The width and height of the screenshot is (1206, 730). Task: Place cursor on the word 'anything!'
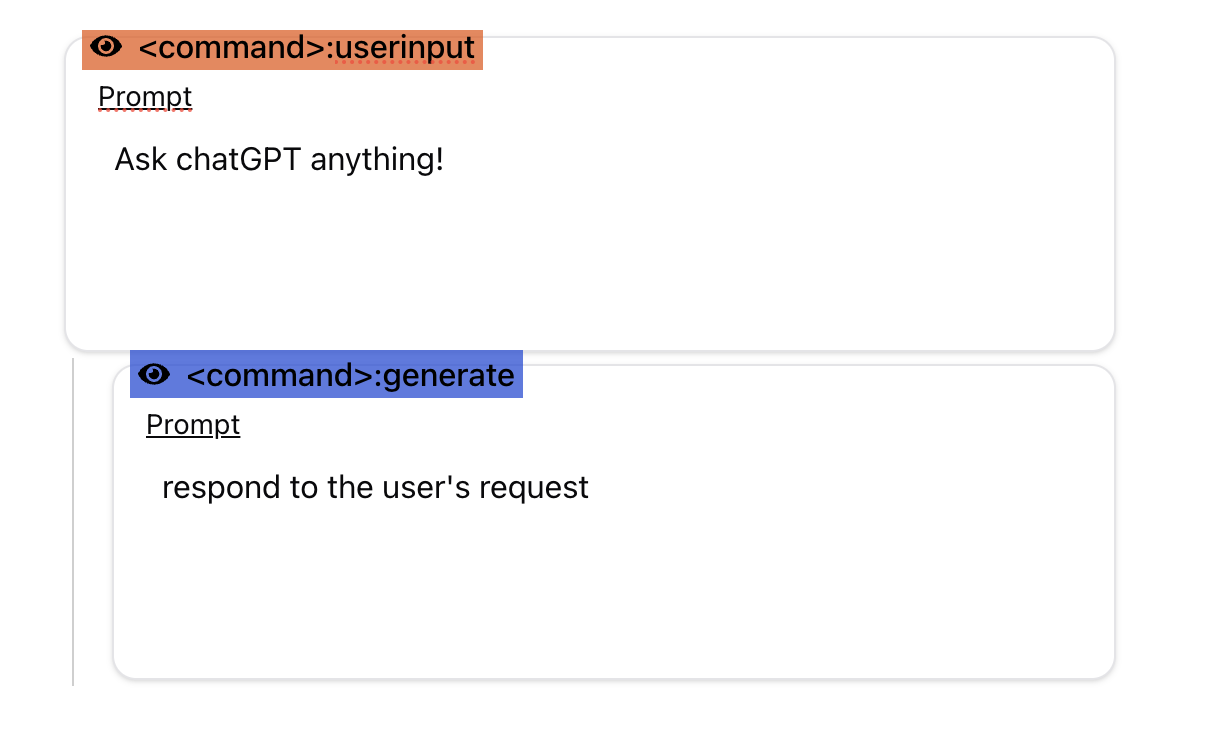pos(377,161)
